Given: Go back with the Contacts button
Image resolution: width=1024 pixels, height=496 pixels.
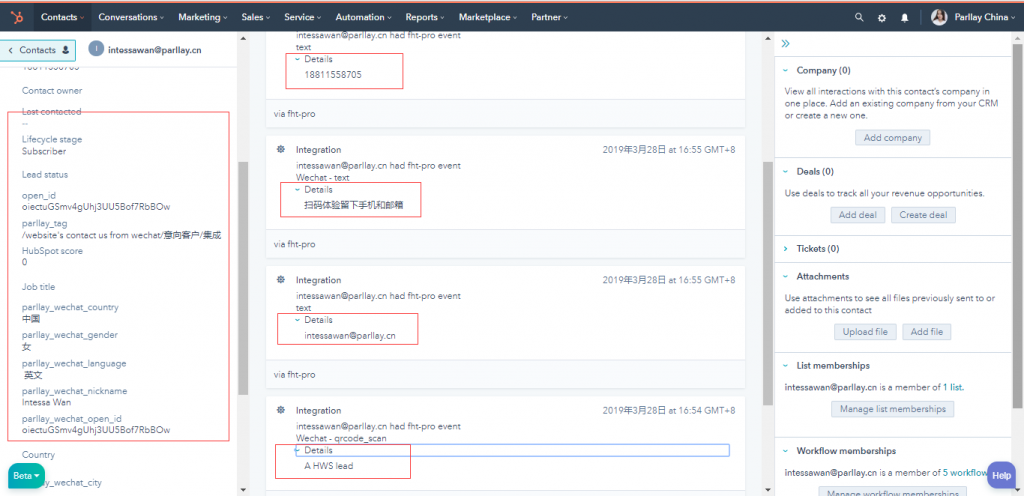Looking at the screenshot, I should [x=39, y=50].
